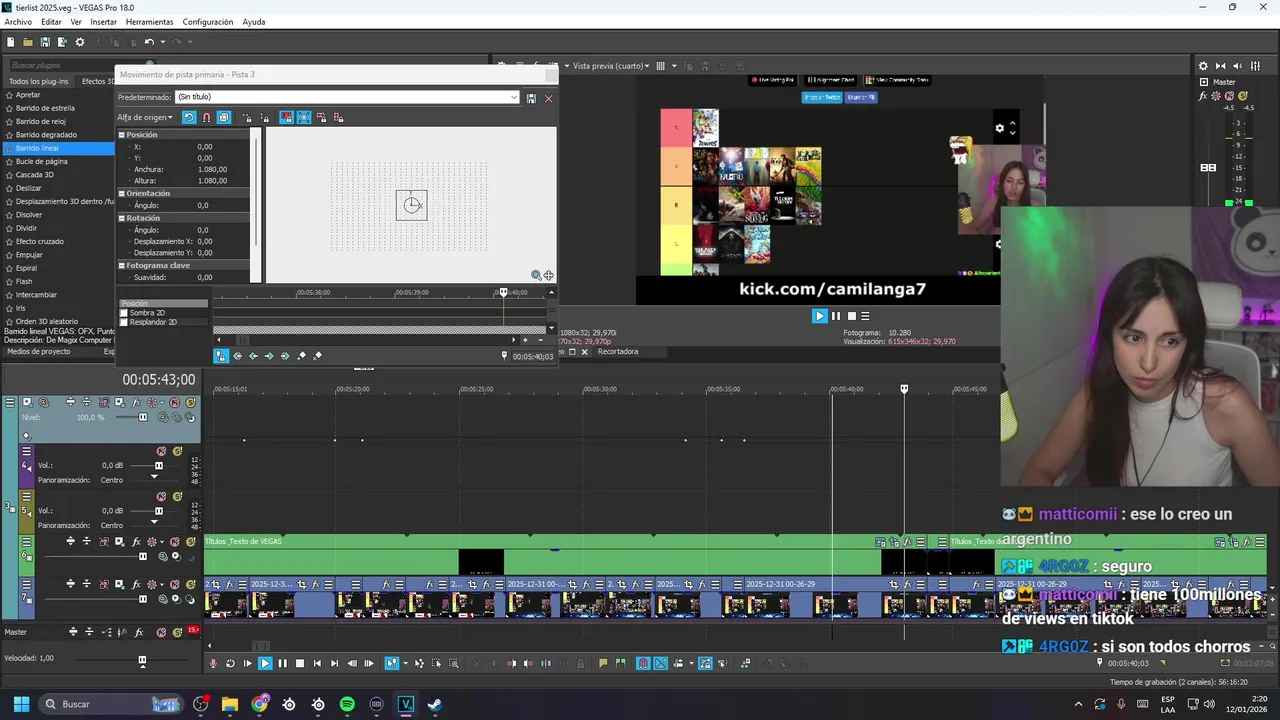
Task: Mute video track 6
Action: (x=175, y=541)
